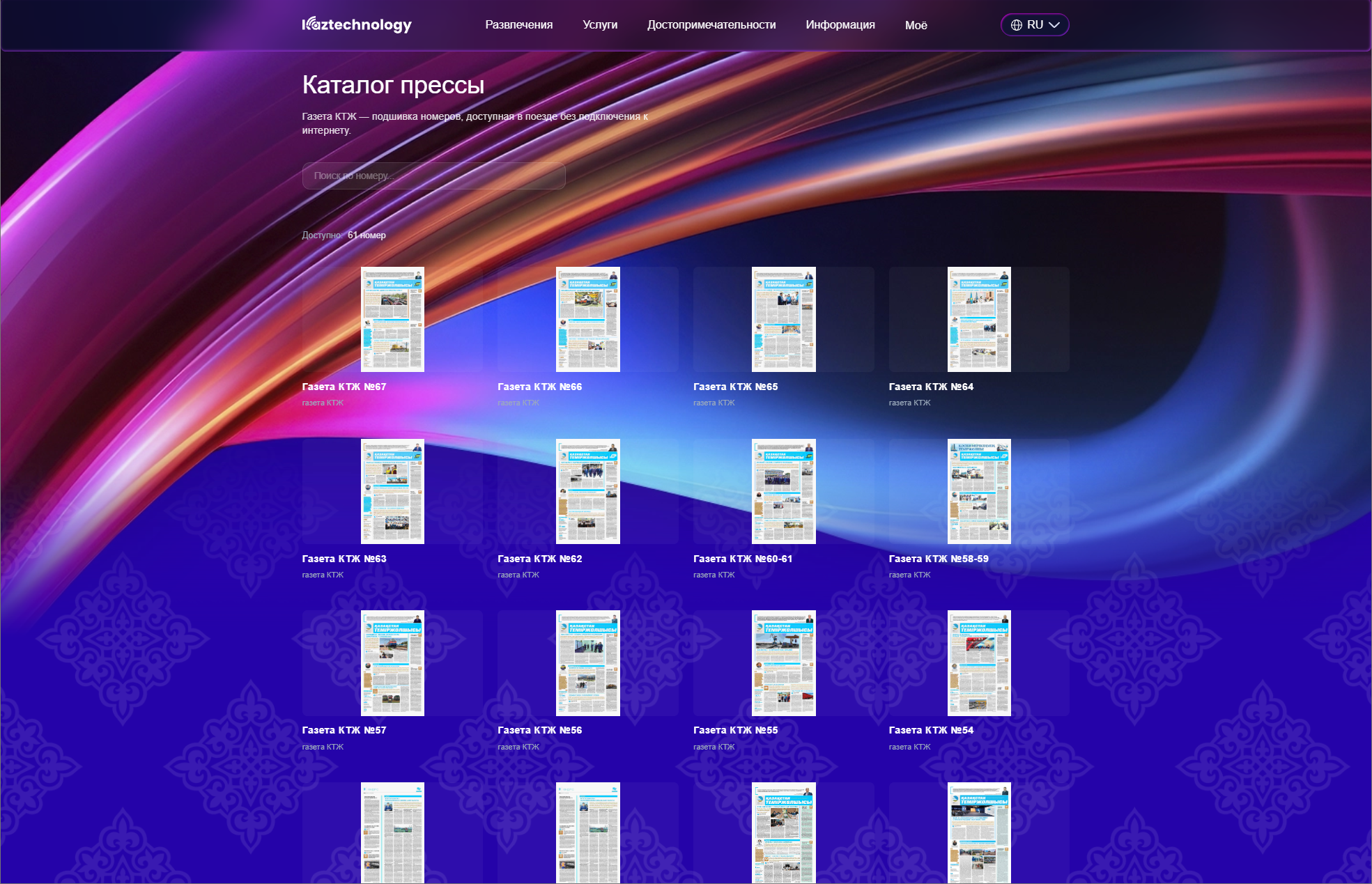This screenshot has width=1372, height=884.
Task: Click the title link Газета КТЖ №62
Action: [540, 559]
